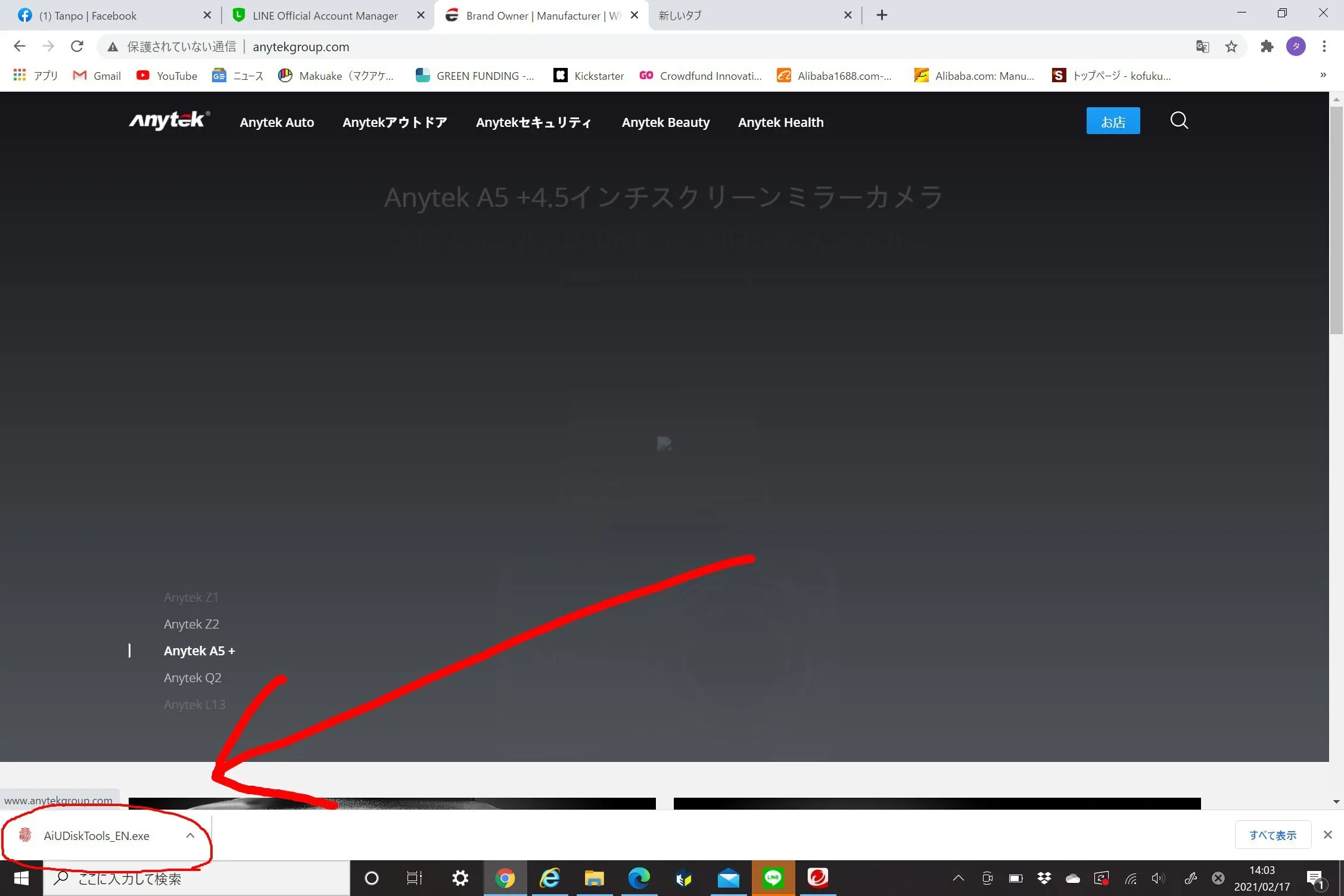Viewport: 1344px width, 896px height.
Task: Reload the current page
Action: click(x=77, y=46)
